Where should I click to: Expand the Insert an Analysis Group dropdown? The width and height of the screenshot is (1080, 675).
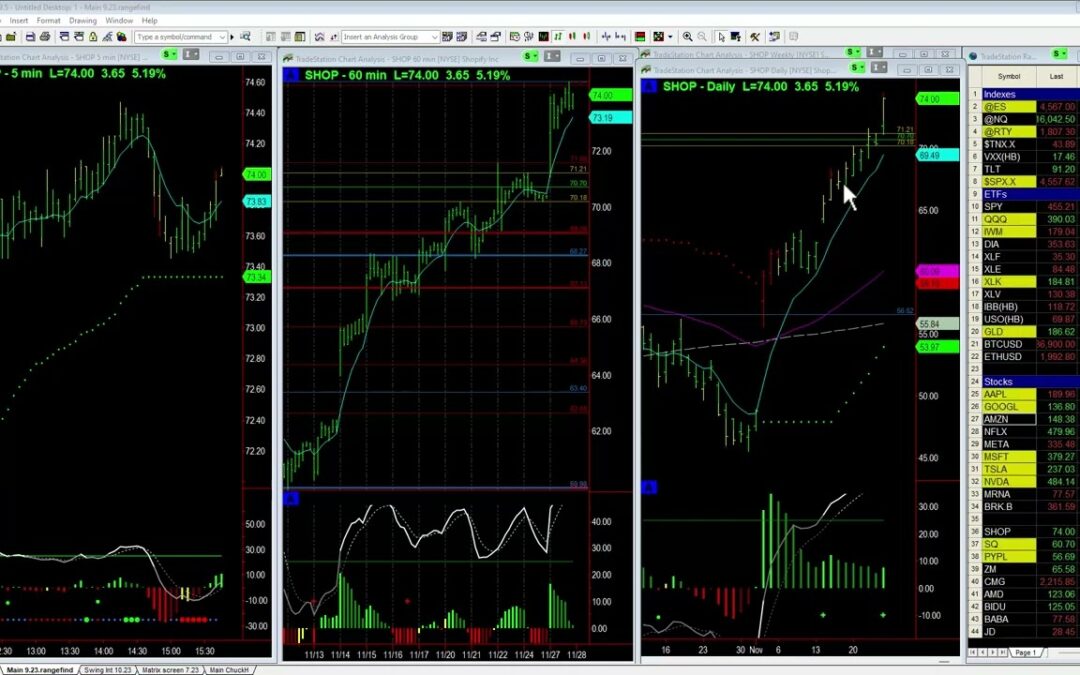coord(434,36)
